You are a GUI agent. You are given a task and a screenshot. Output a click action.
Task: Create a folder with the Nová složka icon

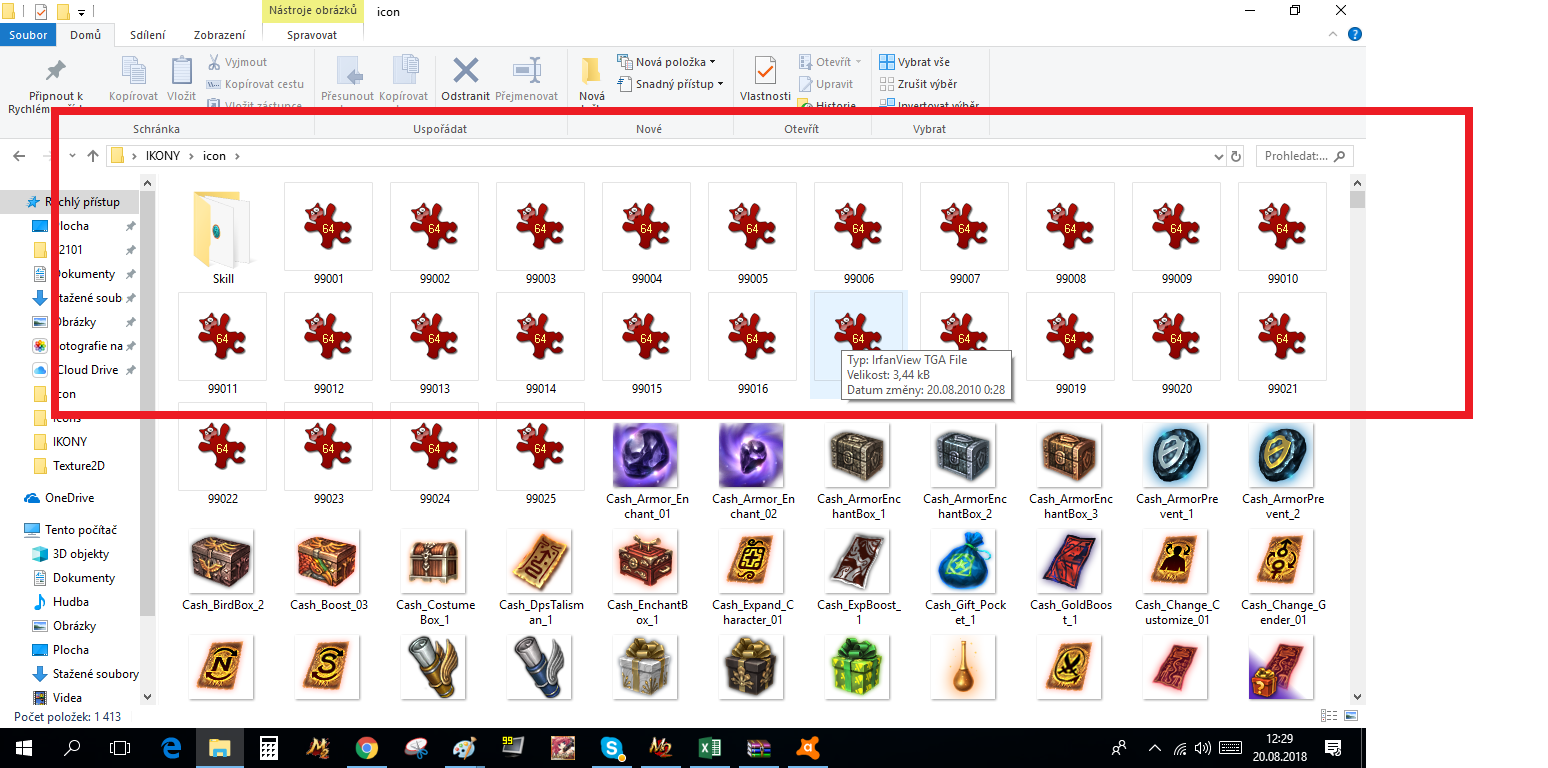click(591, 70)
